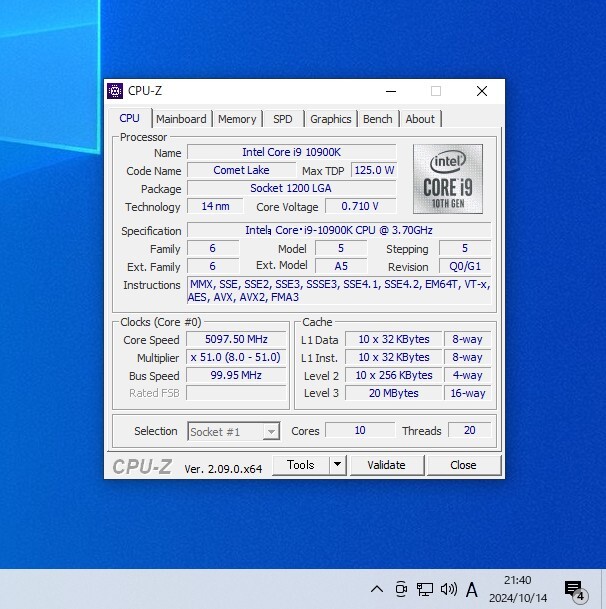Click the Code Name value Comet Lake

tap(241, 170)
